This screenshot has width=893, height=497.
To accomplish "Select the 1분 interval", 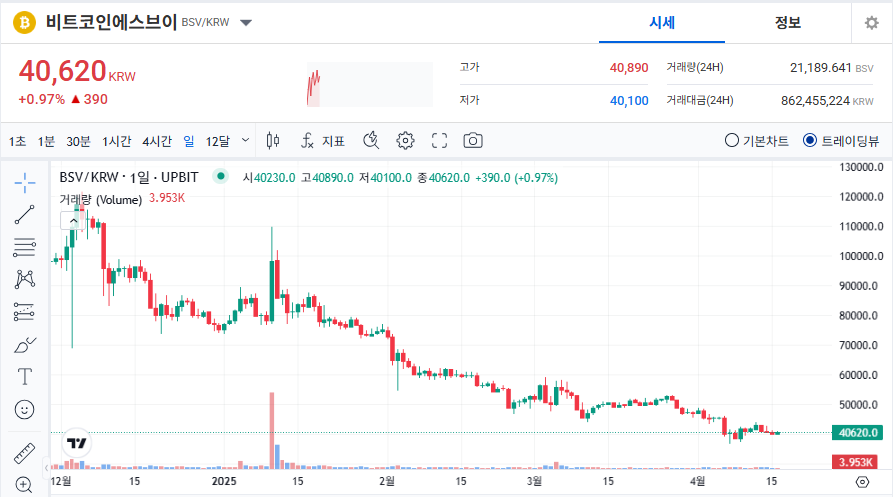I will coord(46,141).
